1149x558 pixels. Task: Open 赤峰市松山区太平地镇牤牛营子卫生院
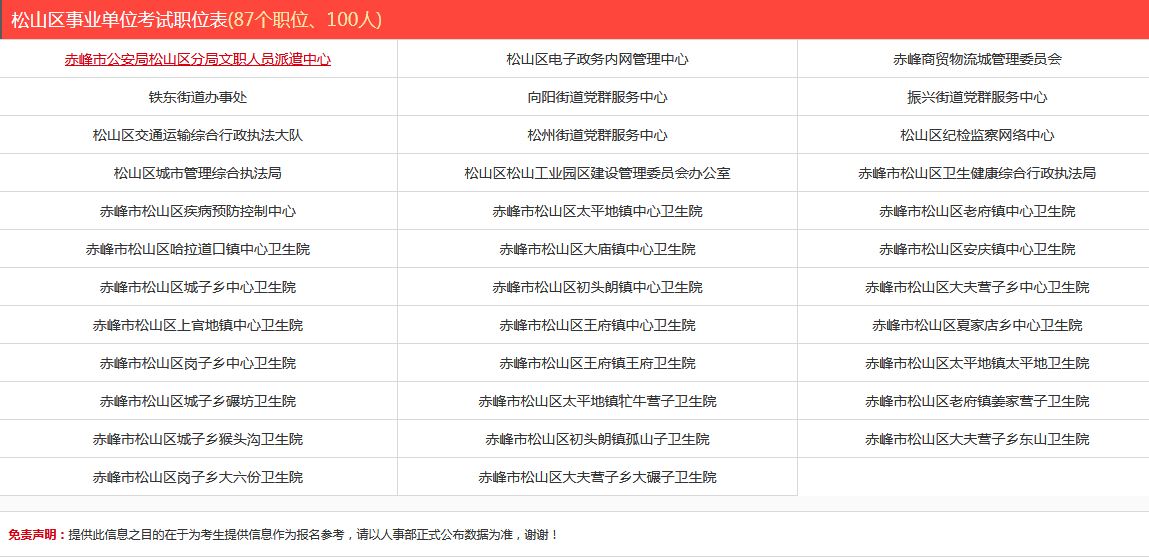click(597, 402)
